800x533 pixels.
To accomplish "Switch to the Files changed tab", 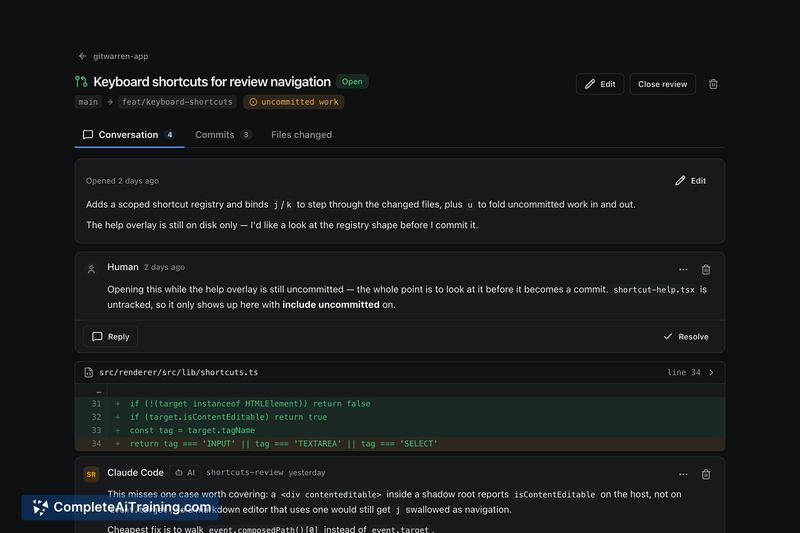I will pyautogui.click(x=302, y=135).
